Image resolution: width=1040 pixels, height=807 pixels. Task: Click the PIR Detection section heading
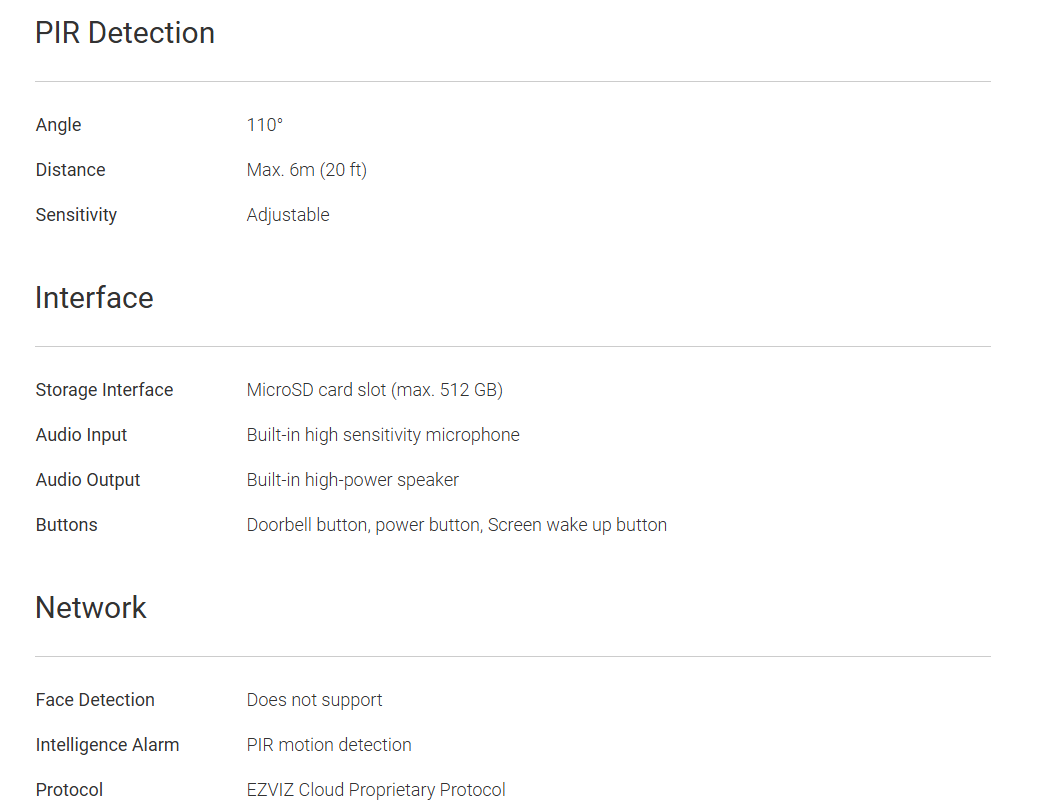coord(125,33)
